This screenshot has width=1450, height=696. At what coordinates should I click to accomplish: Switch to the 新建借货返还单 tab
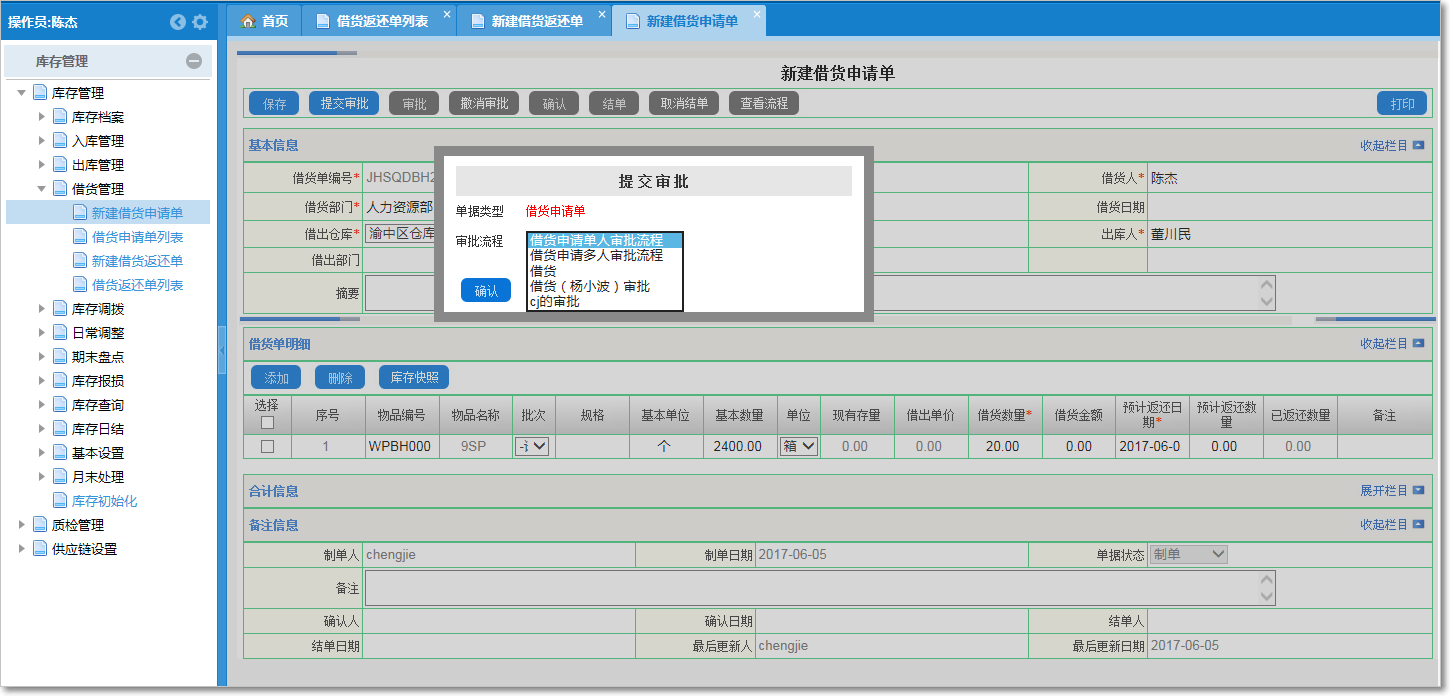(536, 21)
